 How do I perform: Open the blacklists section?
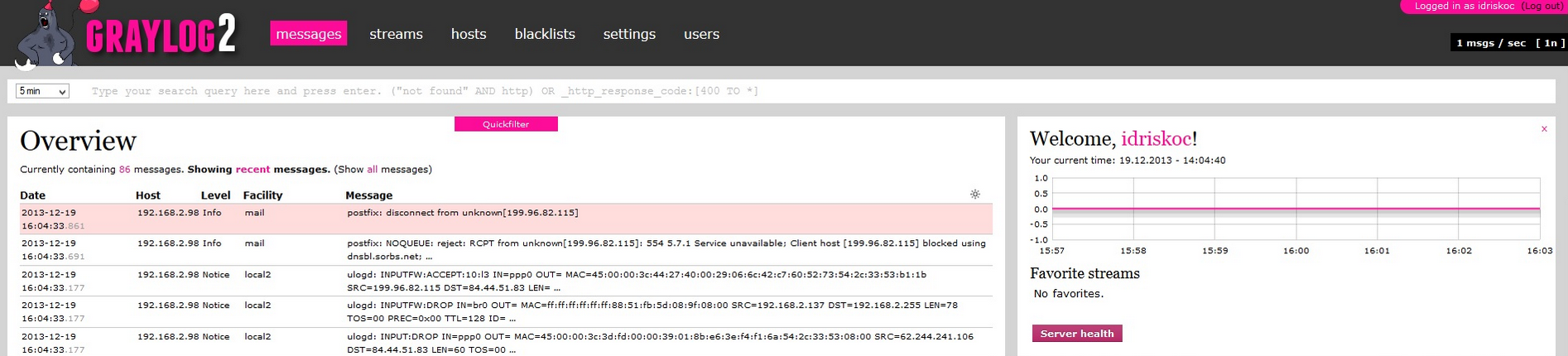coord(545,34)
